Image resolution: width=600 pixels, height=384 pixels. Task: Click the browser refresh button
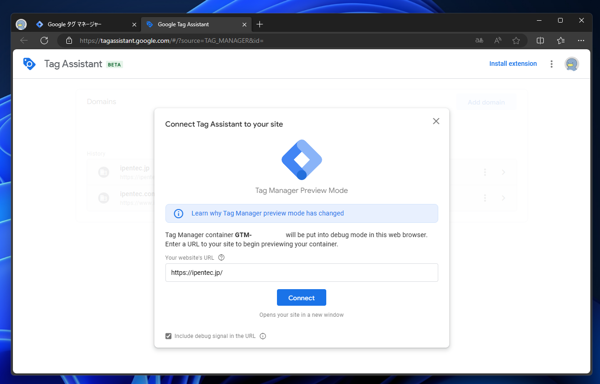(44, 41)
